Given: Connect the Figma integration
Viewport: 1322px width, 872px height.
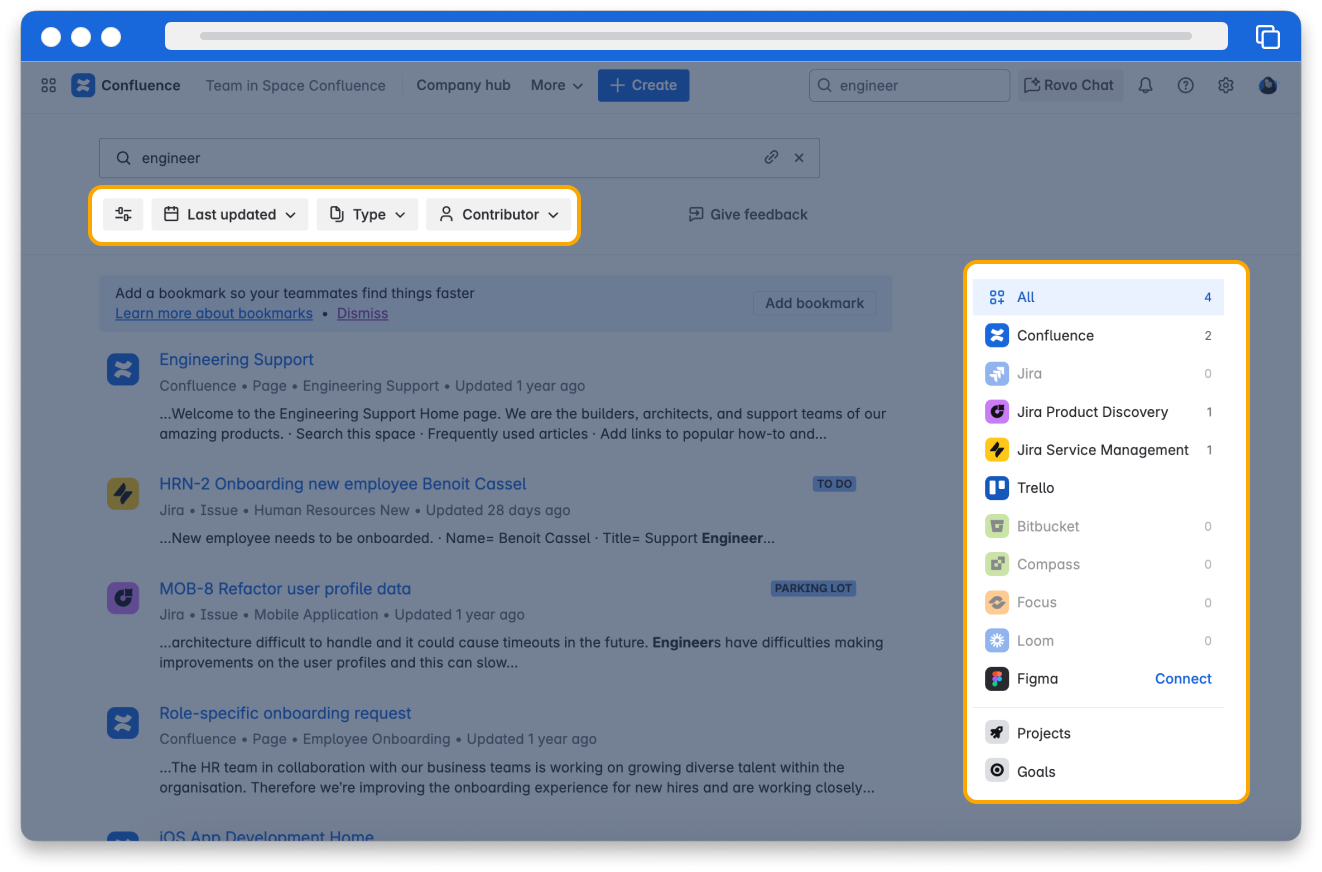Looking at the screenshot, I should tap(1183, 678).
